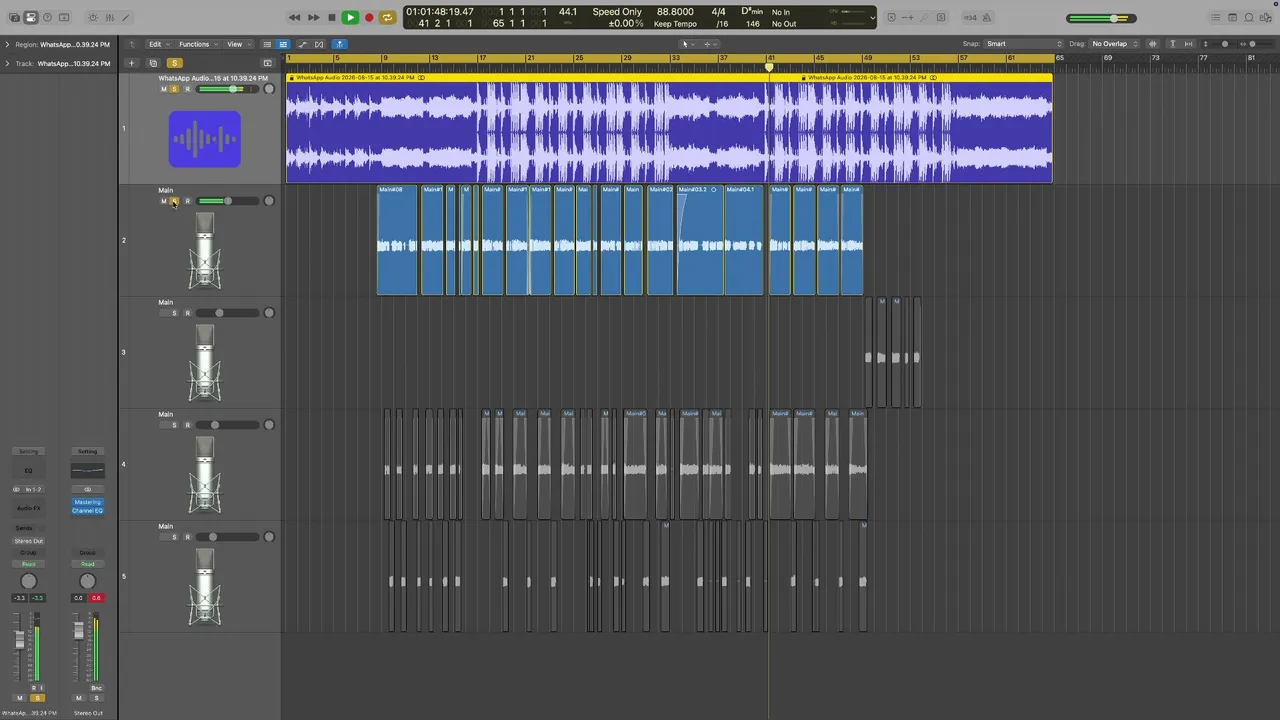Click the Main track 4 microphone icon

(205, 476)
